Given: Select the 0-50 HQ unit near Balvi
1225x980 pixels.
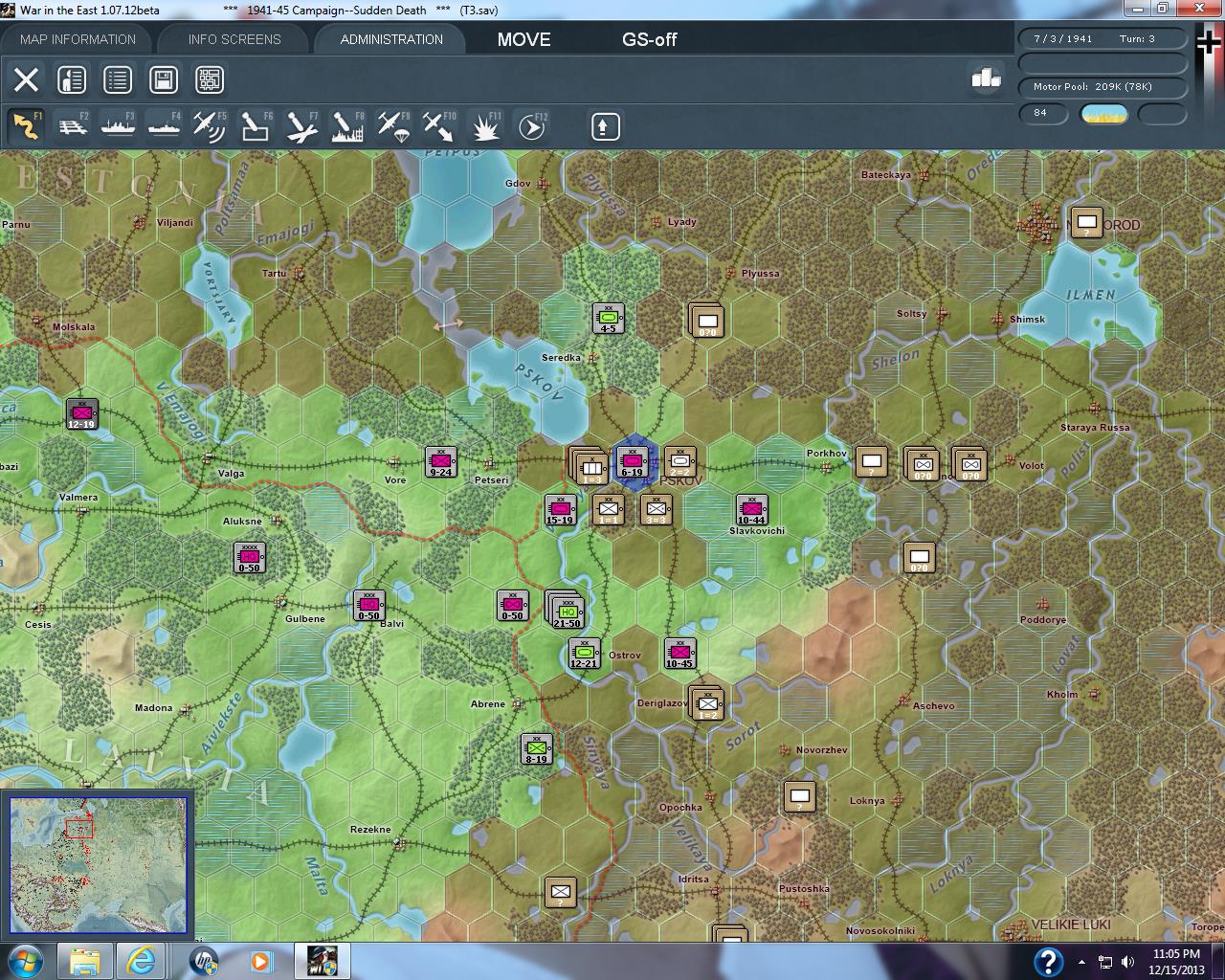Looking at the screenshot, I should tap(368, 606).
